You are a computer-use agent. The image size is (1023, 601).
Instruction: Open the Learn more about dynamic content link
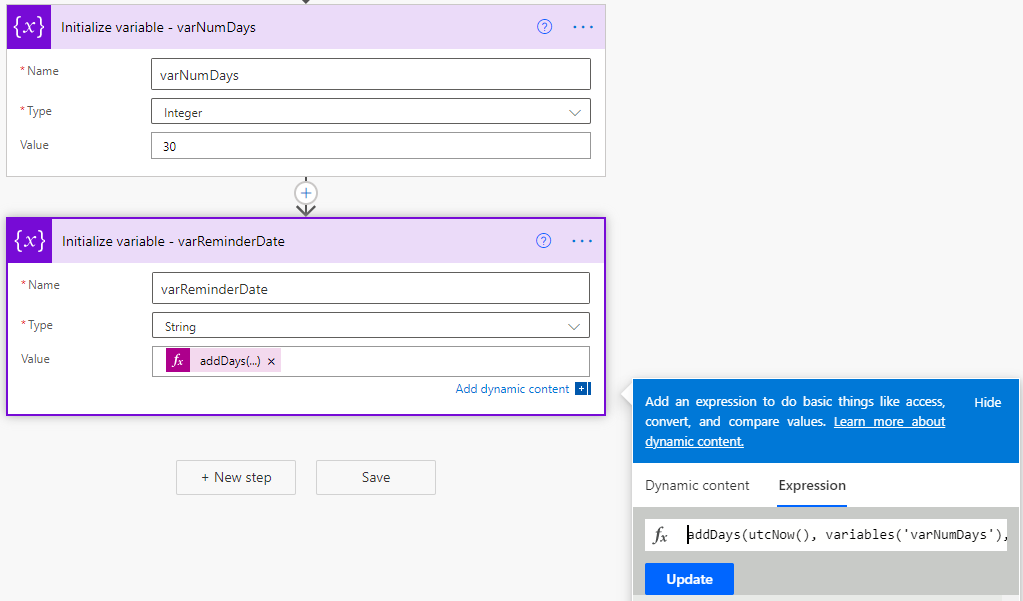point(888,421)
